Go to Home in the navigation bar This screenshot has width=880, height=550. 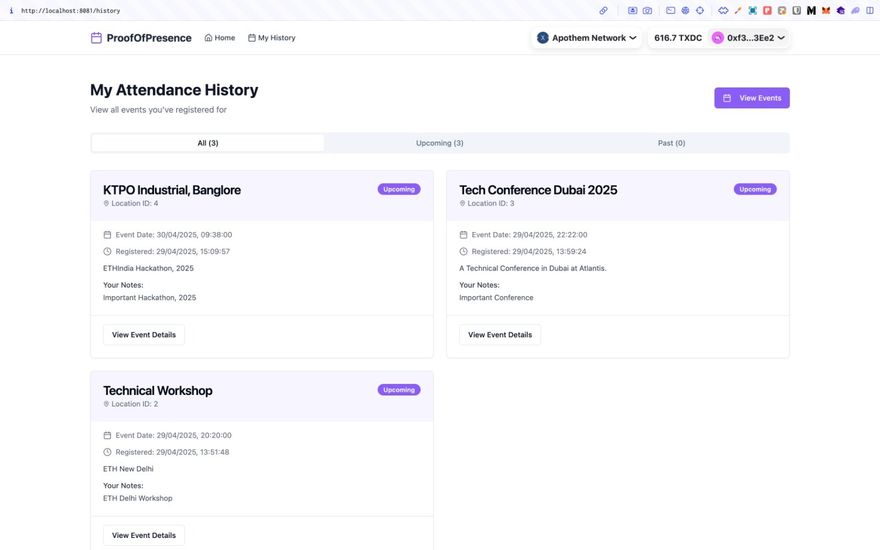220,38
